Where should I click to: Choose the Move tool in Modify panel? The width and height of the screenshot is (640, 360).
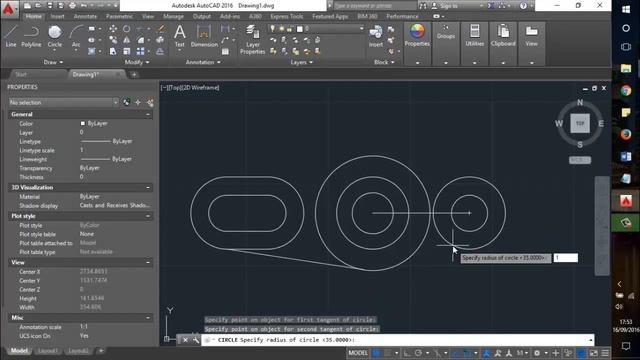coord(113,29)
